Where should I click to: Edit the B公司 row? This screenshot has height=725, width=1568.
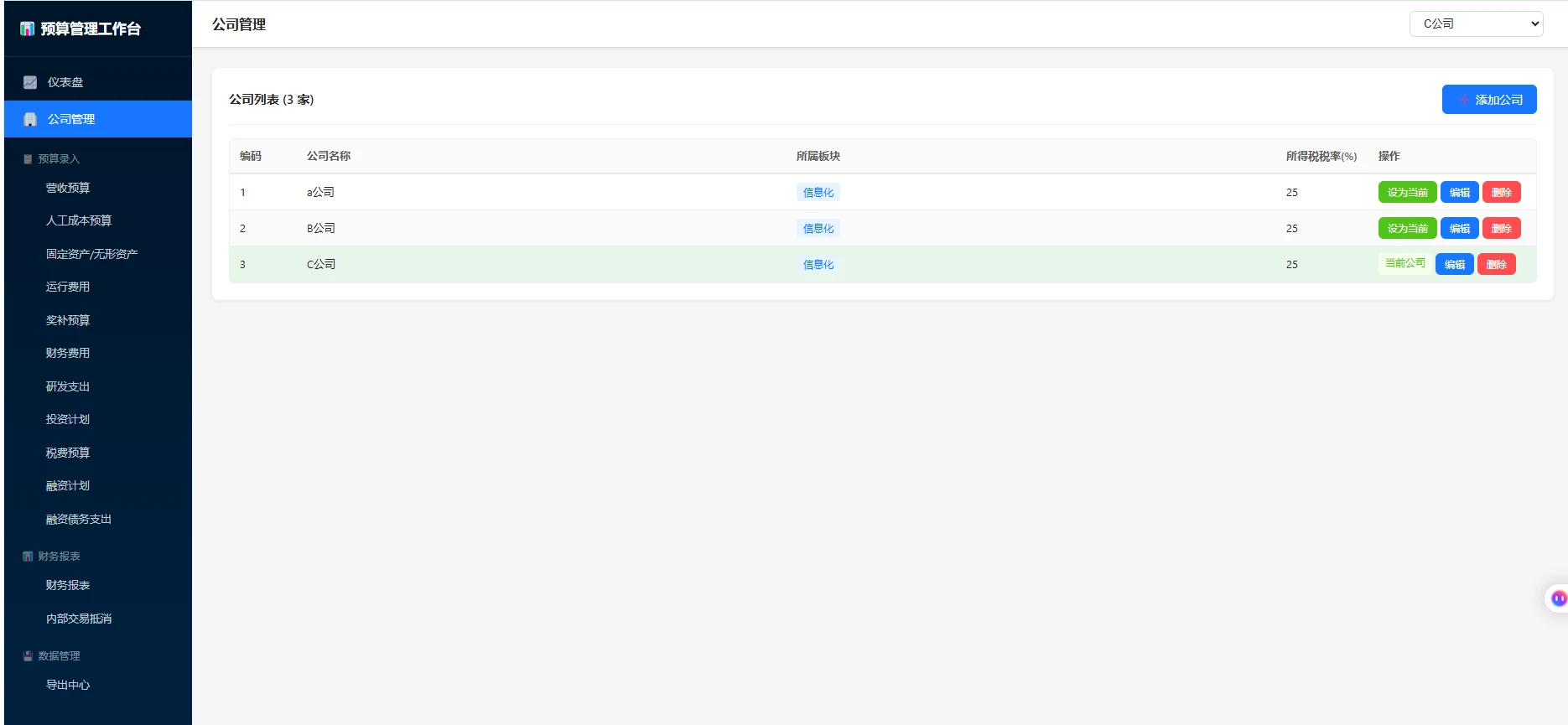[x=1460, y=228]
